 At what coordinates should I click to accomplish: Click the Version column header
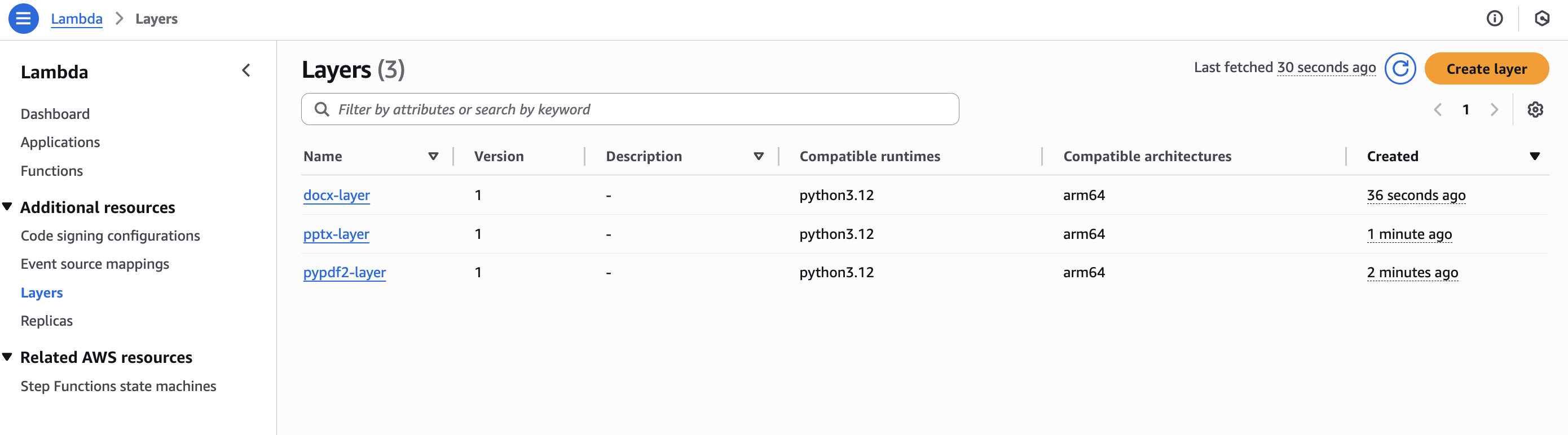499,156
